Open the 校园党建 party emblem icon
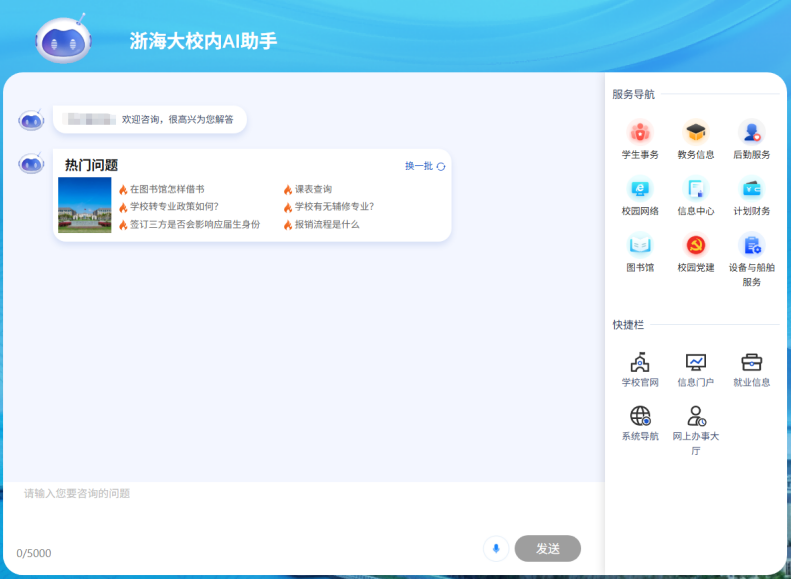The height and width of the screenshot is (579, 791). coord(696,245)
